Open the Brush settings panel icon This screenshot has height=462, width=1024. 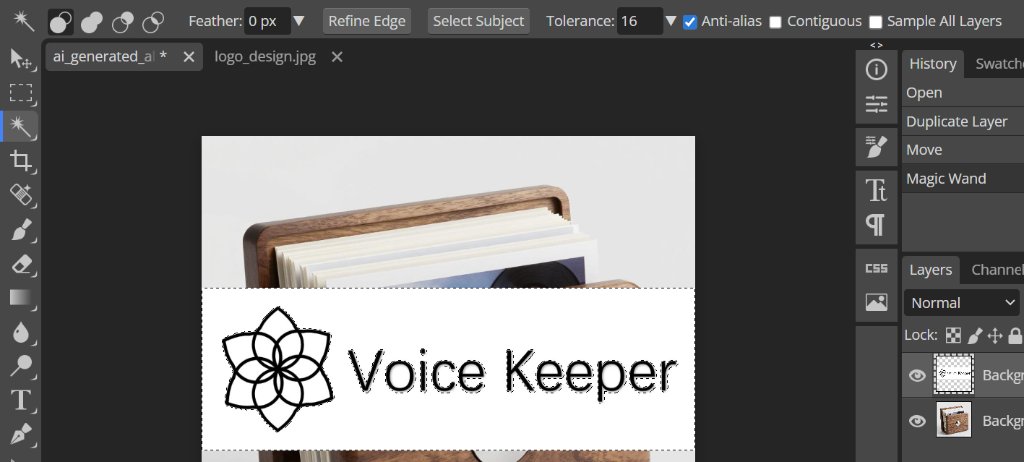click(x=876, y=146)
